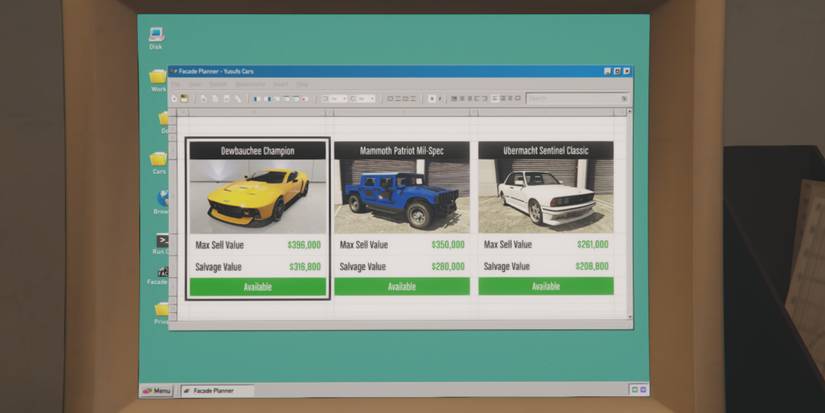Click the Dewbauchee Champion title header

[x=258, y=150]
